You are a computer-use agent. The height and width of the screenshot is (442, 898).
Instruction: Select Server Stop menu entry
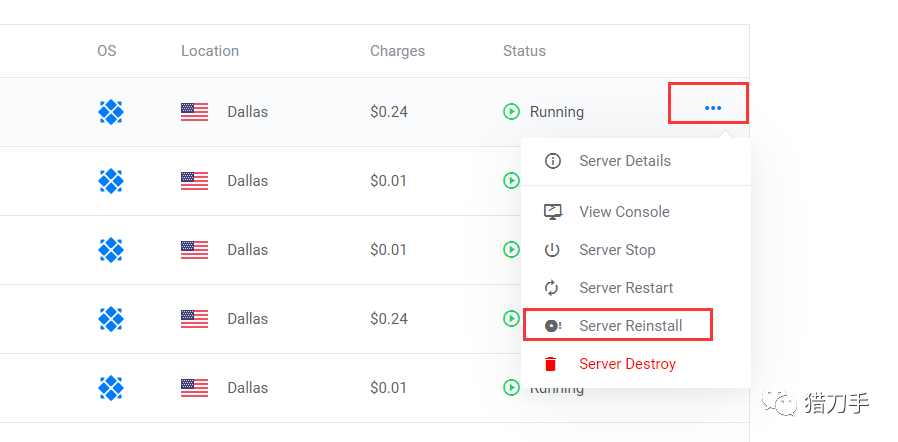(617, 250)
